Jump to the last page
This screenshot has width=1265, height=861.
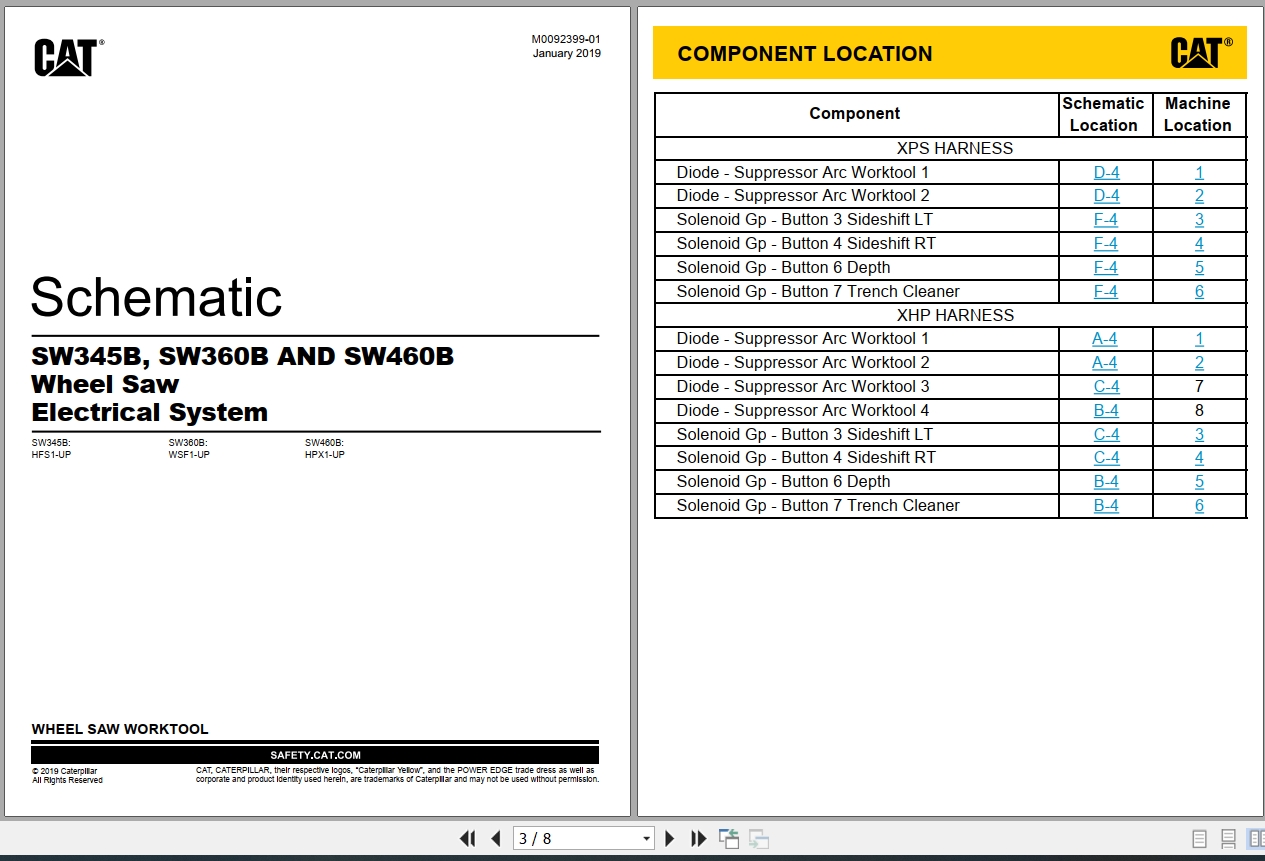(x=699, y=839)
